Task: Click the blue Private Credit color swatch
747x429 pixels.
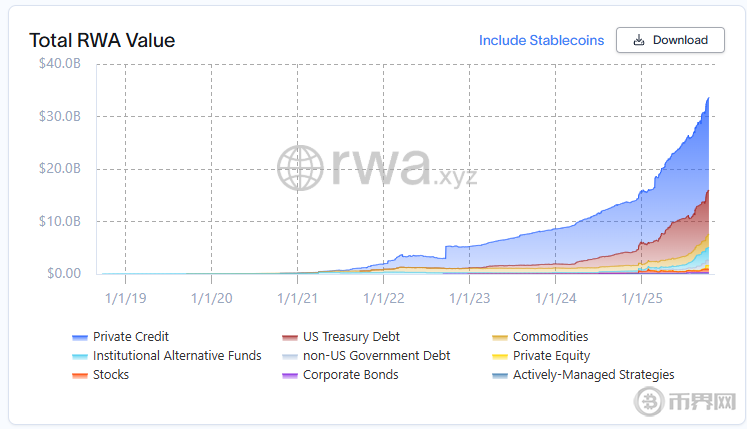Action: point(80,338)
